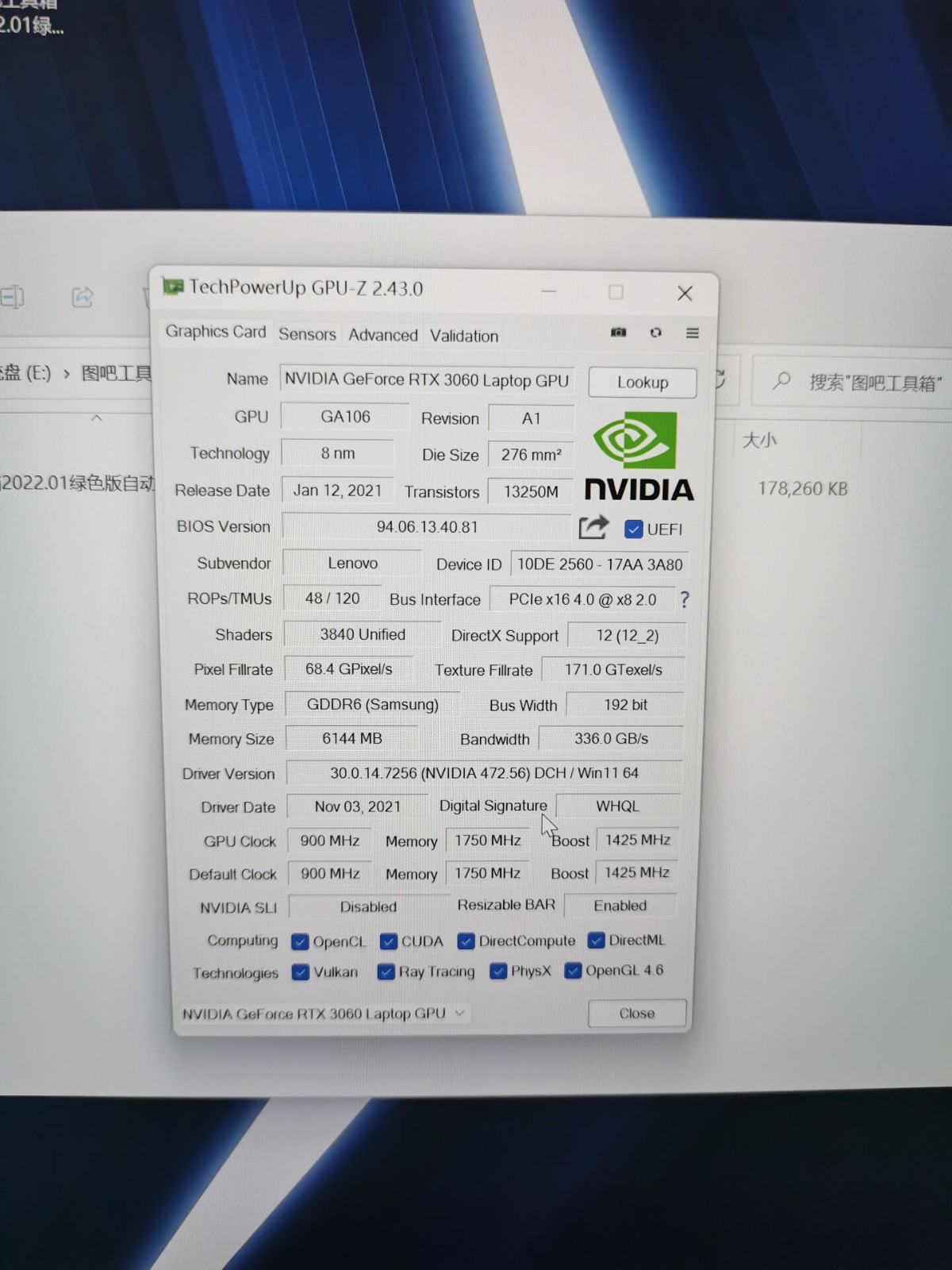Toggle the DirectML checkbox
This screenshot has width=952, height=1270.
(x=596, y=941)
